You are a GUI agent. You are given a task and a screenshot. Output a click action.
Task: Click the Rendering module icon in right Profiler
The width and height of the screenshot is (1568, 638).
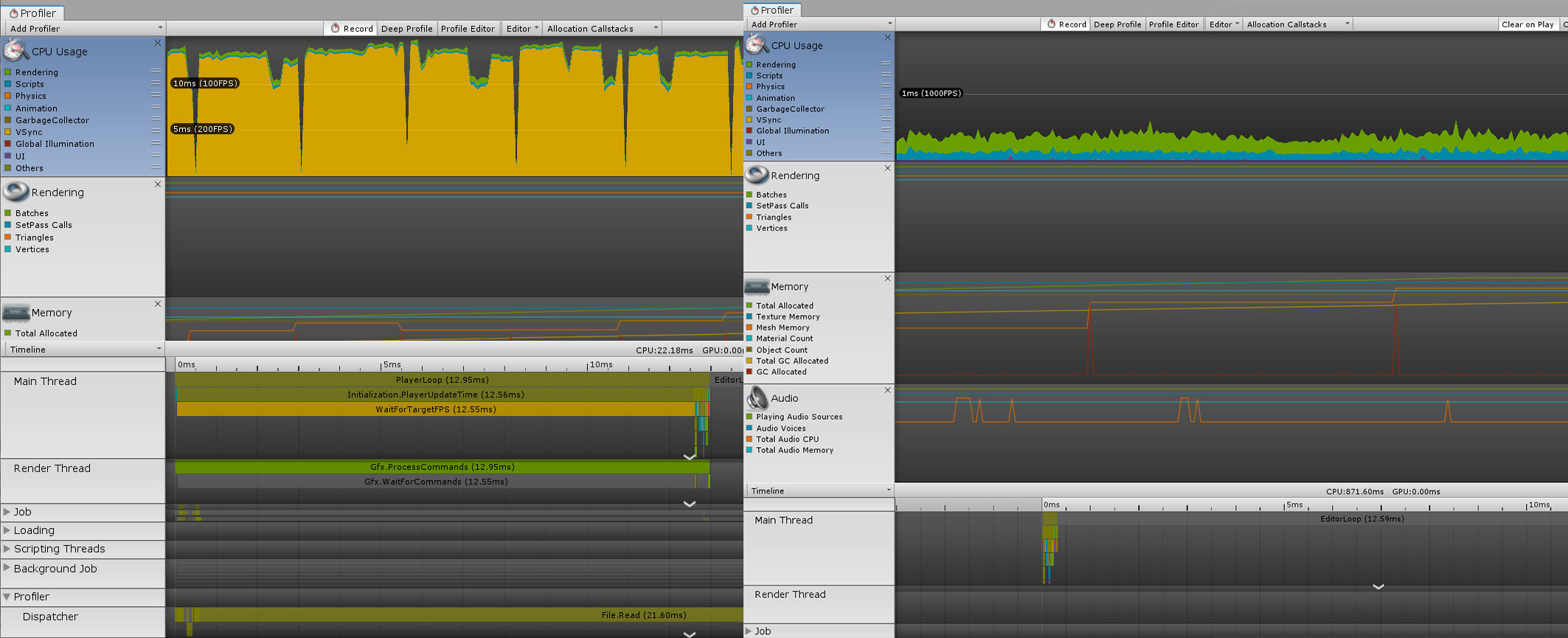tap(757, 175)
